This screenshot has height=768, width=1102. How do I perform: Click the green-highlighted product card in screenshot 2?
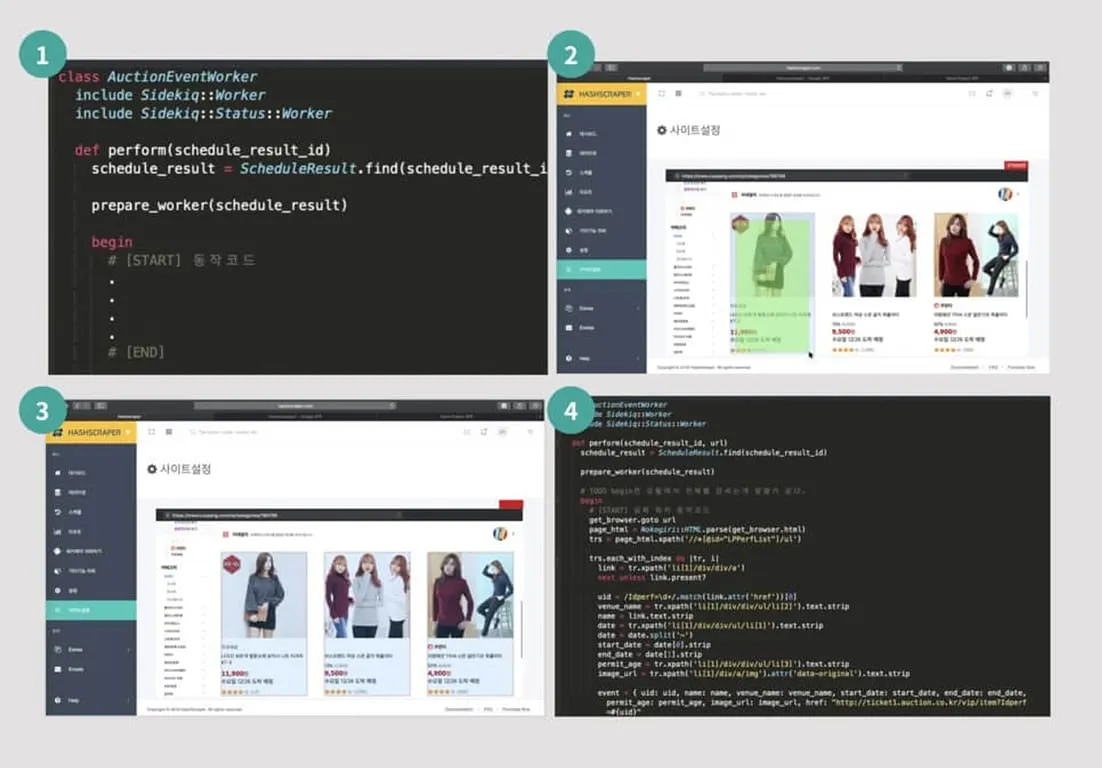click(772, 283)
